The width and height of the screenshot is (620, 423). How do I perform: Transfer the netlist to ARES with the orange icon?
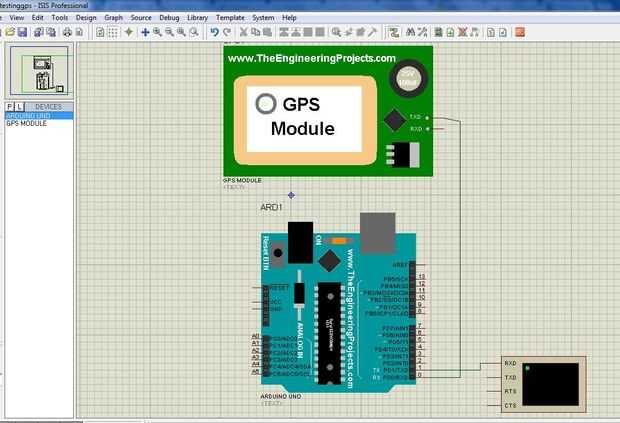pos(520,32)
